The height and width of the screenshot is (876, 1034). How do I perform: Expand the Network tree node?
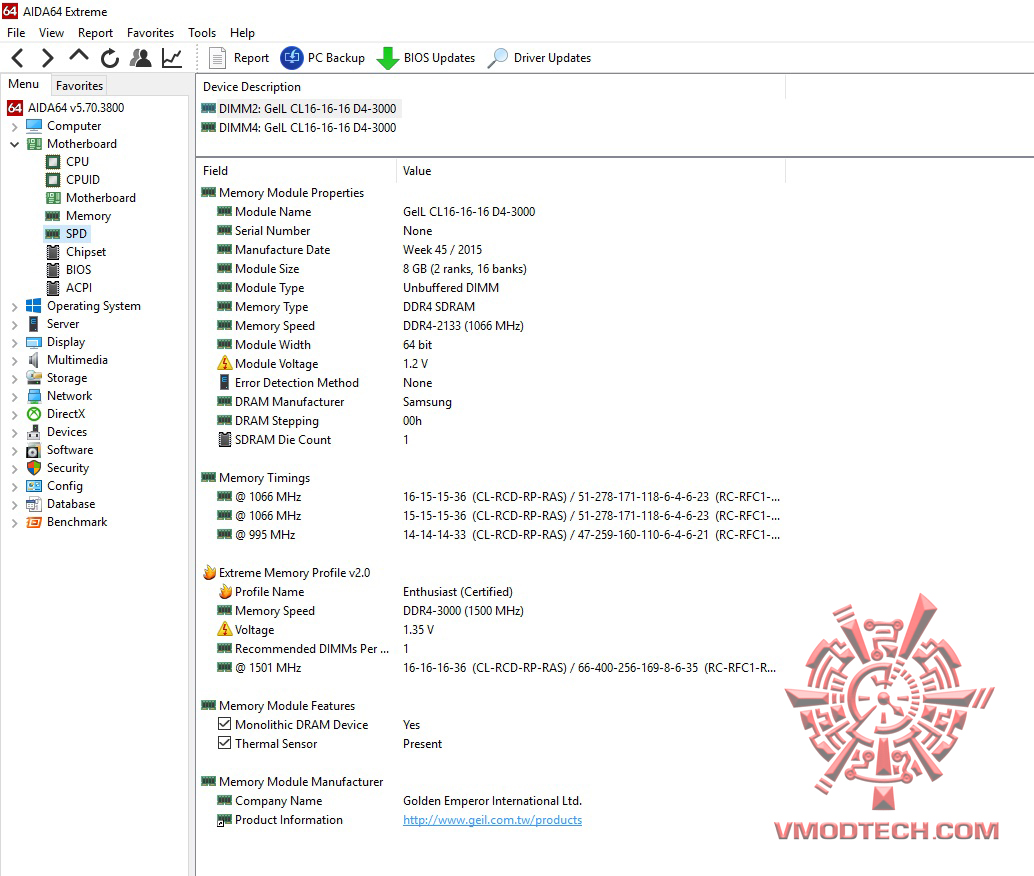click(x=15, y=397)
